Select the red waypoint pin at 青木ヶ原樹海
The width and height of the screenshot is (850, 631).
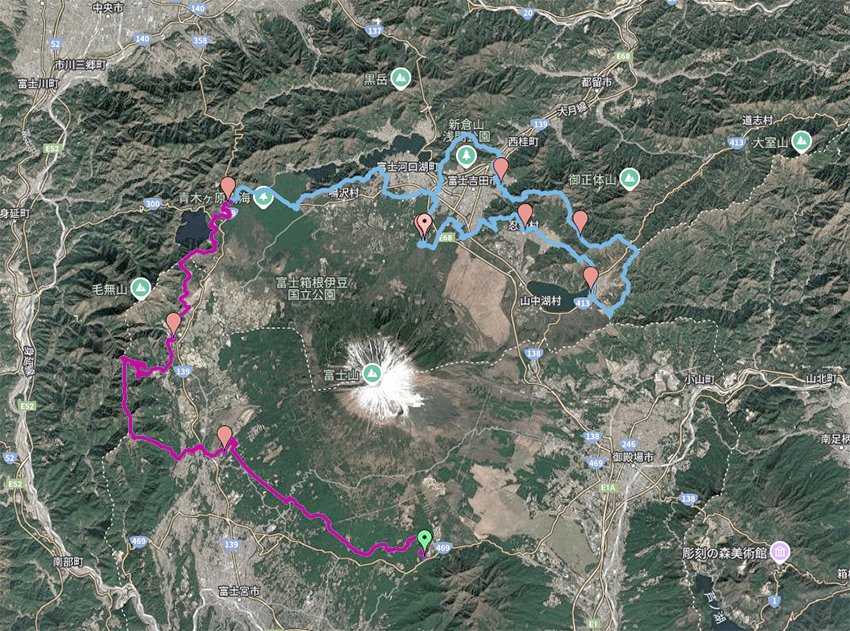coord(228,188)
